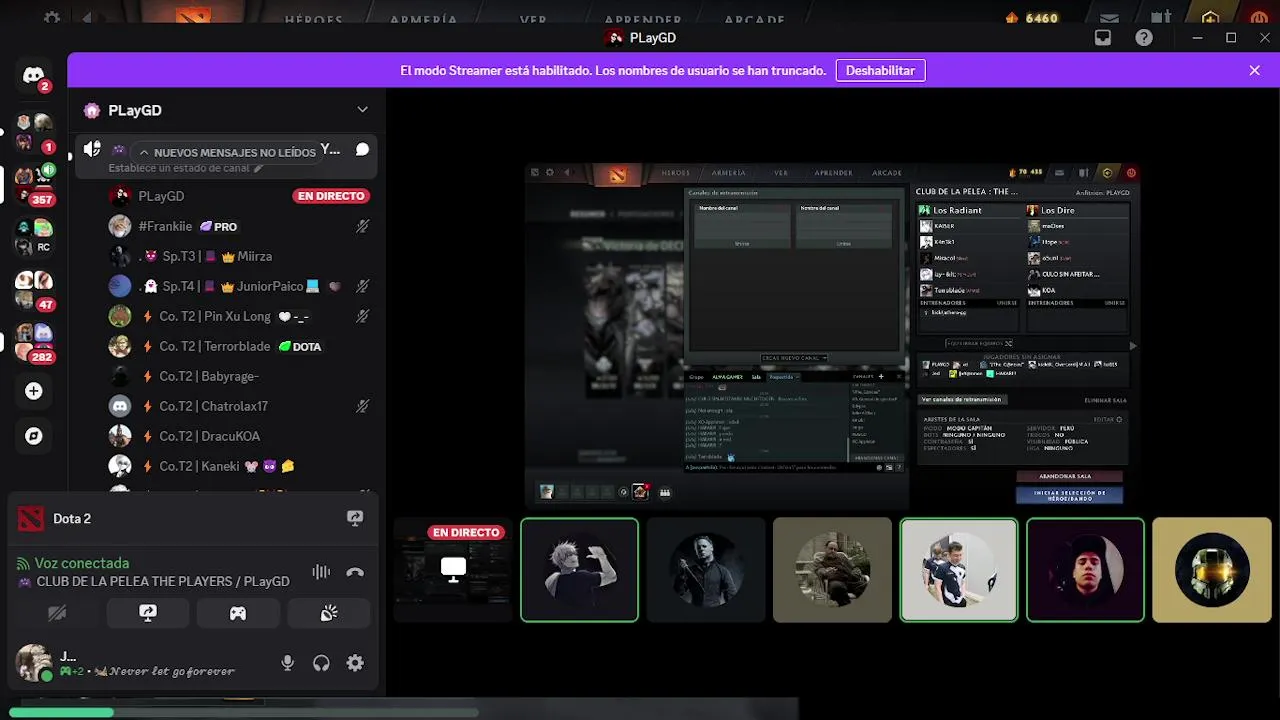The image size is (1280, 720).
Task: Click Establece un estado de canal
Action: (179, 168)
